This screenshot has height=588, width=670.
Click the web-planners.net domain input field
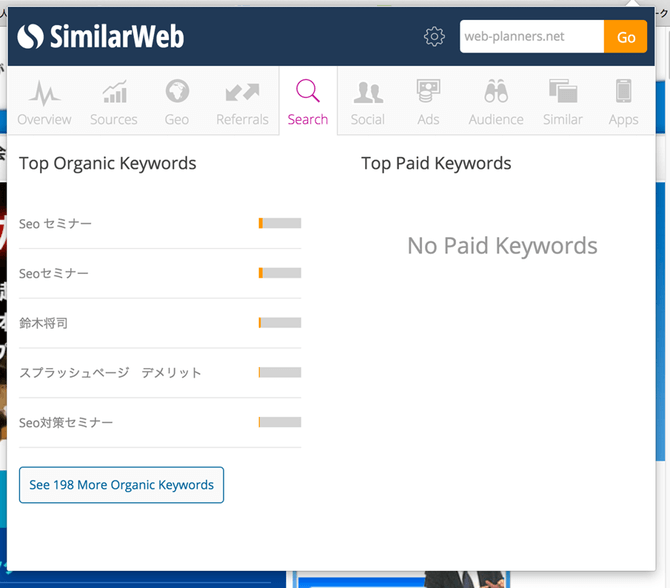click(x=531, y=37)
